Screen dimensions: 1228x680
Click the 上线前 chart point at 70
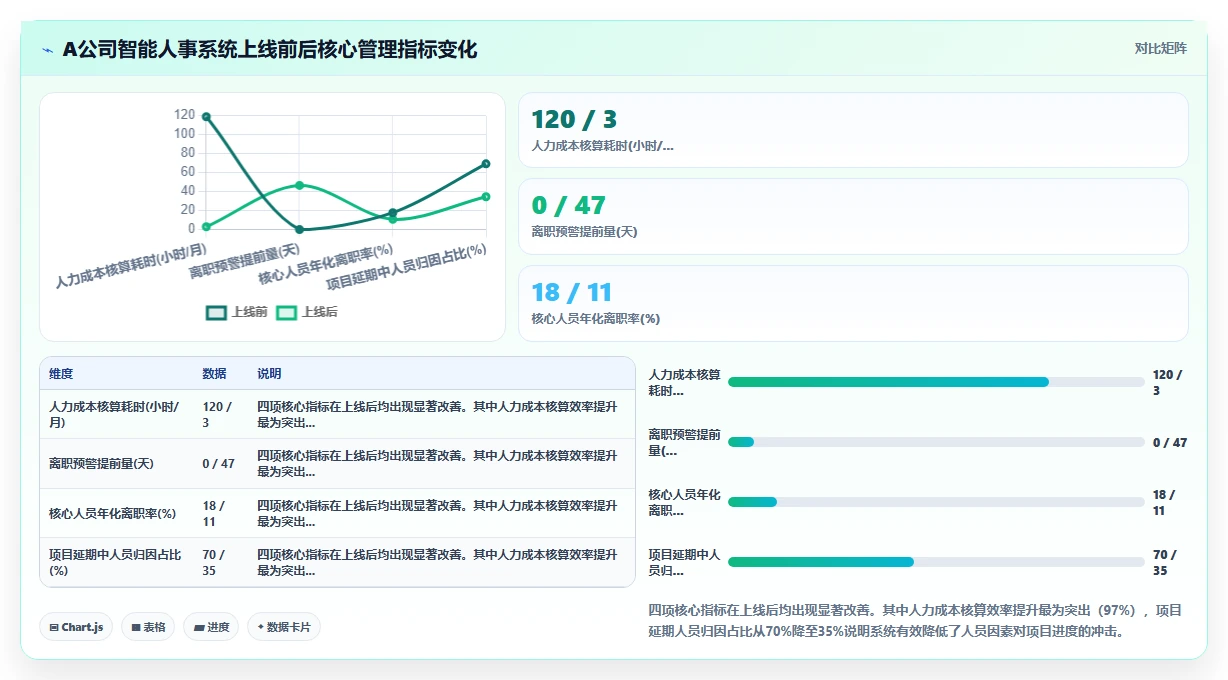(486, 163)
